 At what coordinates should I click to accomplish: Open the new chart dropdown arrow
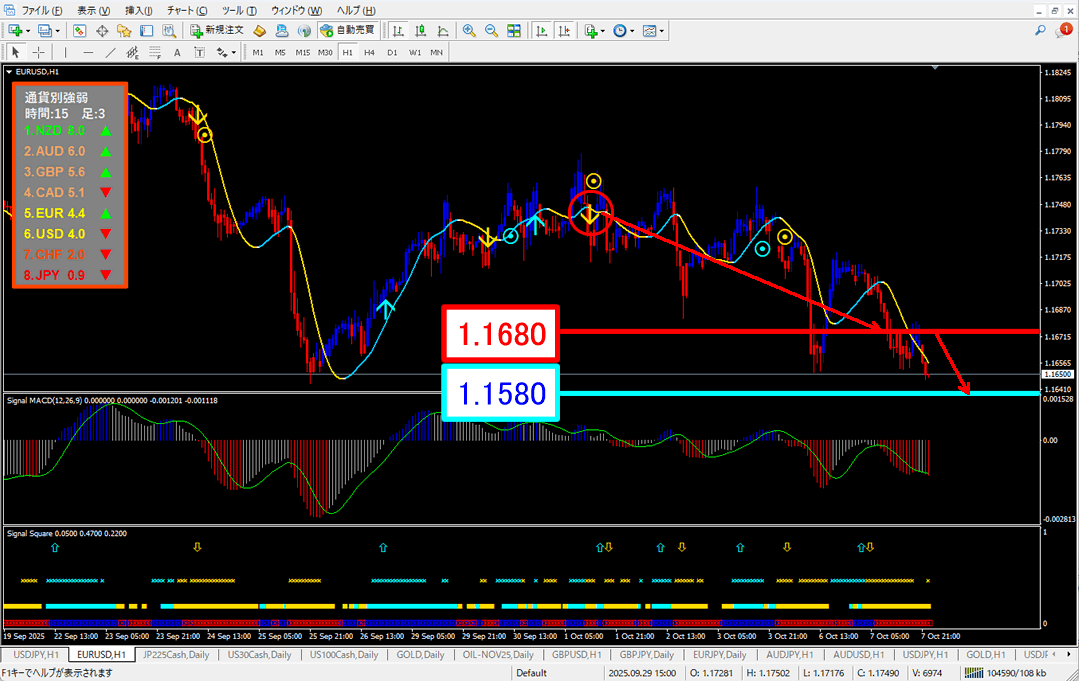click(x=27, y=31)
